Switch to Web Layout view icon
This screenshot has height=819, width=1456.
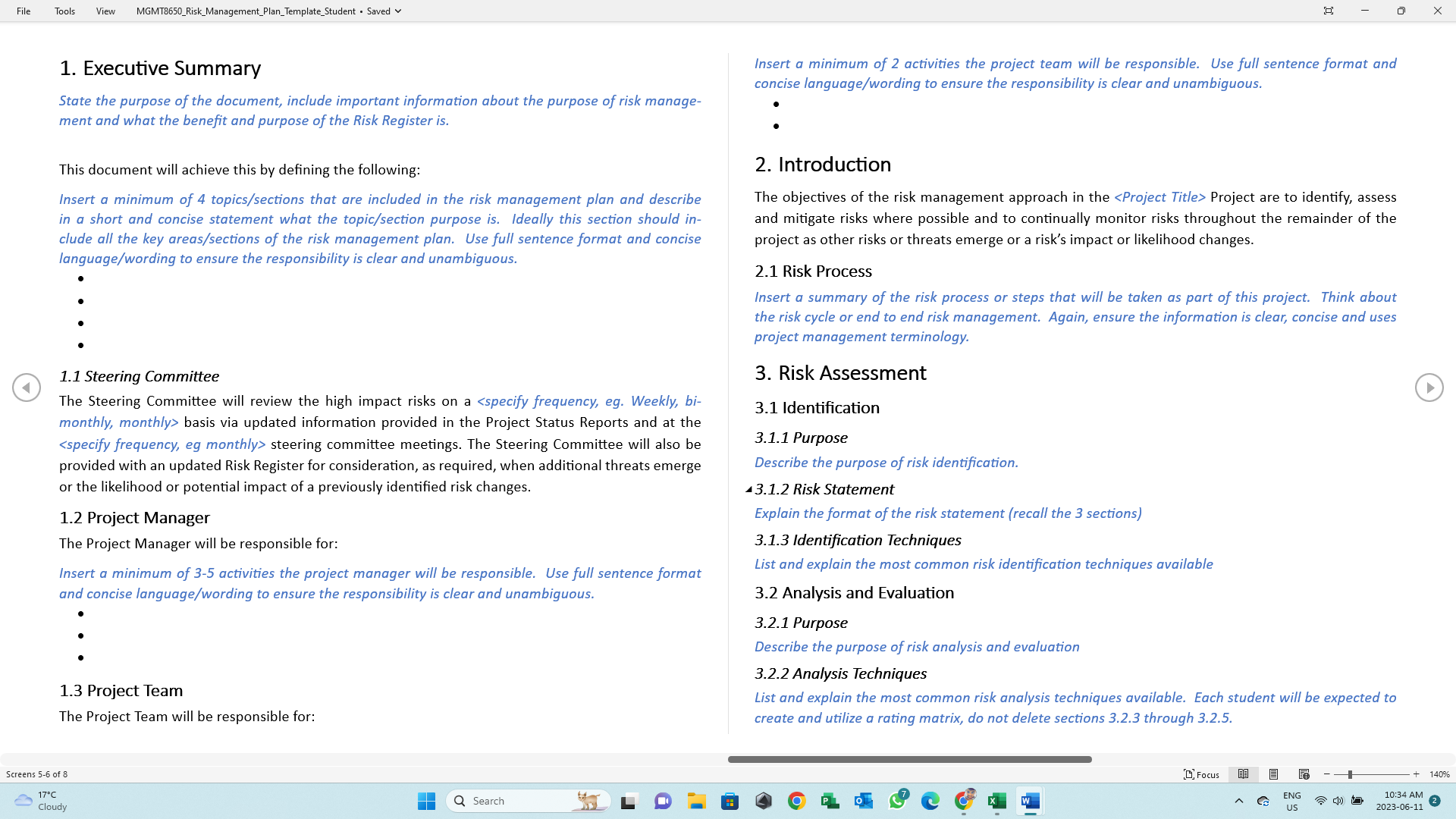tap(1304, 774)
